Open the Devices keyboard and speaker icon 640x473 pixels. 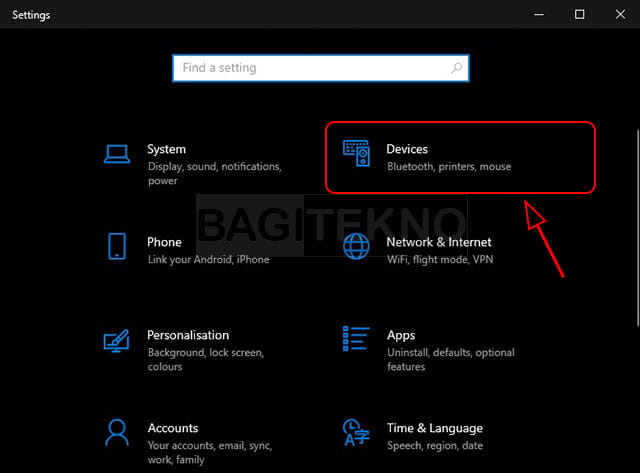coord(356,153)
